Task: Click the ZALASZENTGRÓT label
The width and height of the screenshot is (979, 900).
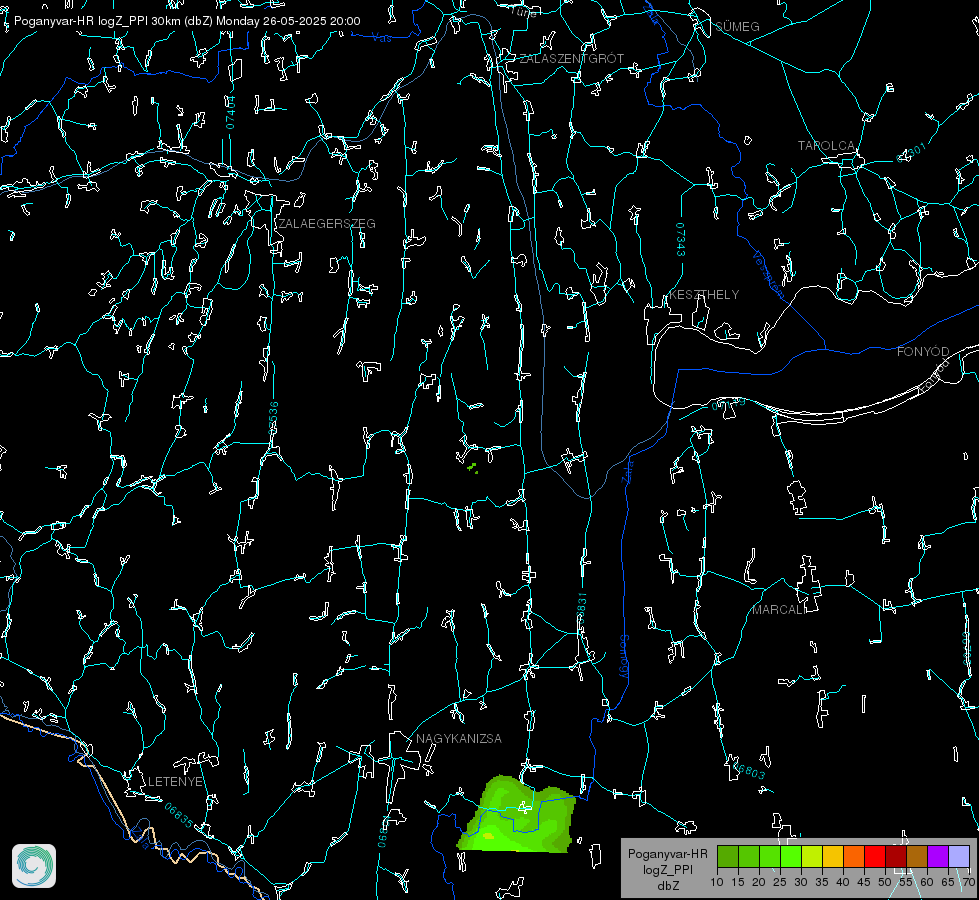Action: (x=571, y=58)
